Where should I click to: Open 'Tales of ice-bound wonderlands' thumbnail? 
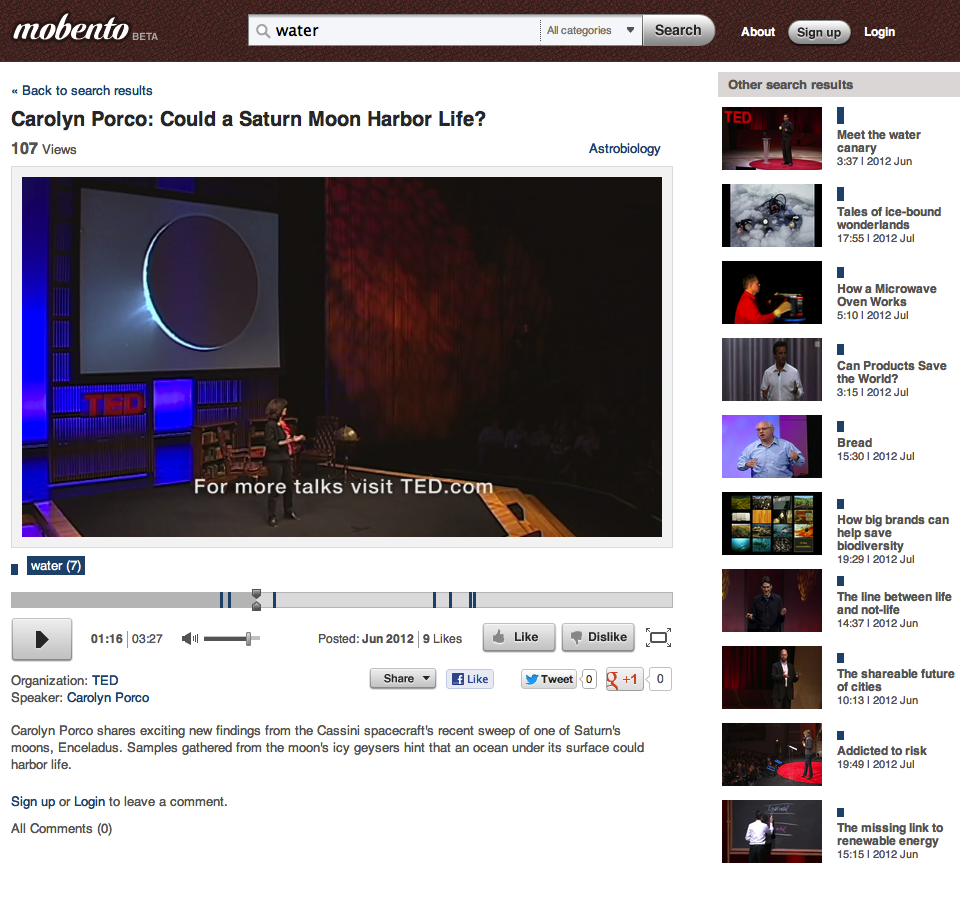[771, 215]
